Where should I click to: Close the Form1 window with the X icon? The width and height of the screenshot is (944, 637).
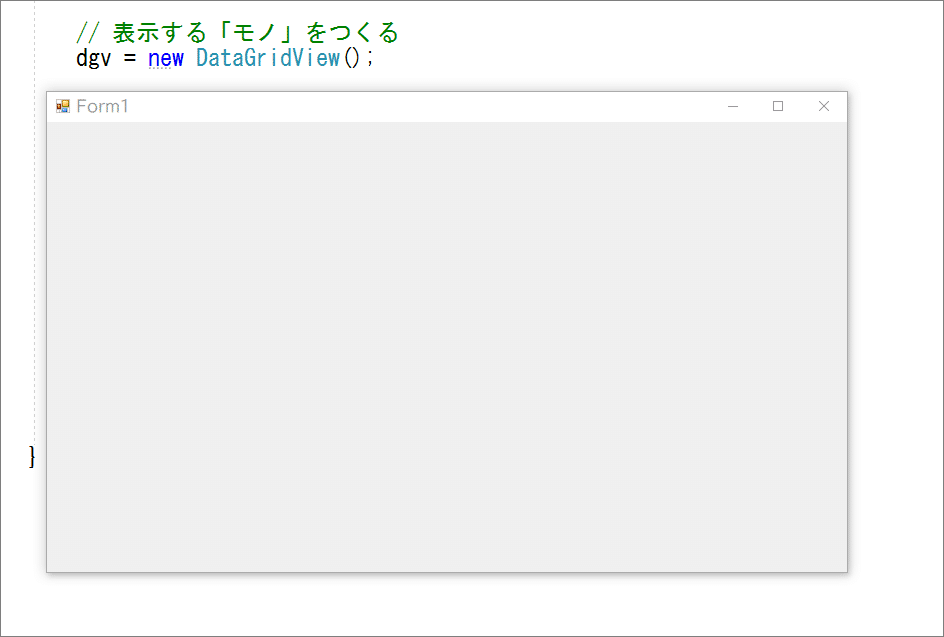coord(823,105)
